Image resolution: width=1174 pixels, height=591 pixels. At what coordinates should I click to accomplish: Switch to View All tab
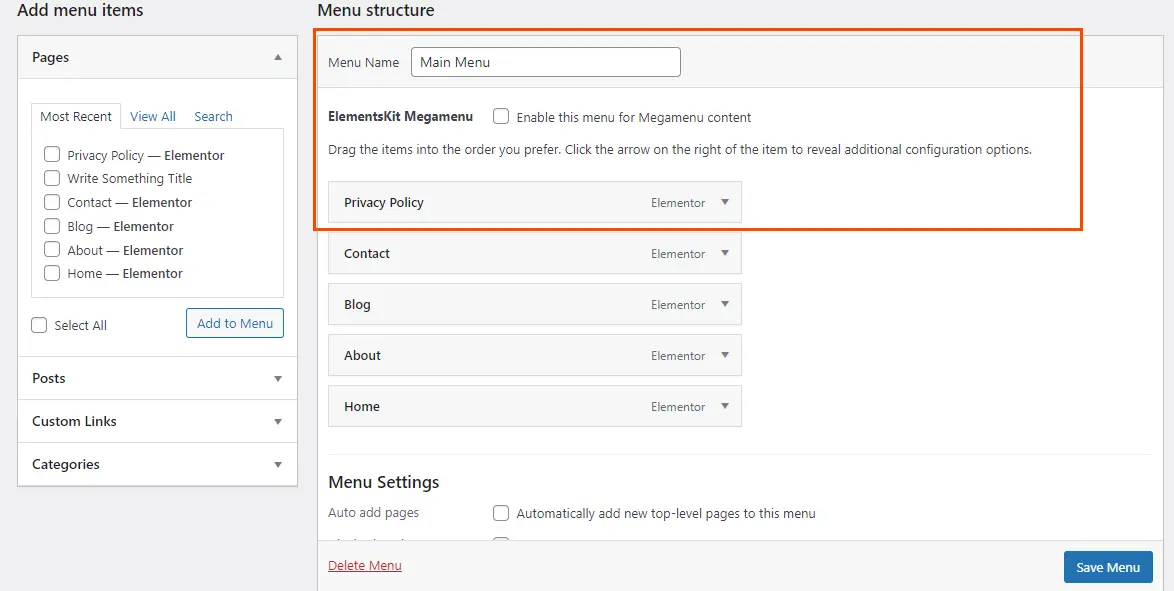[153, 116]
